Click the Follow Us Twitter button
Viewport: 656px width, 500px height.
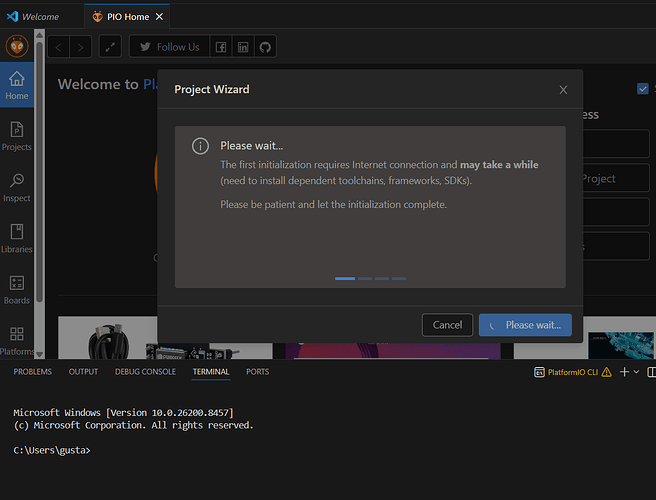tap(169, 47)
